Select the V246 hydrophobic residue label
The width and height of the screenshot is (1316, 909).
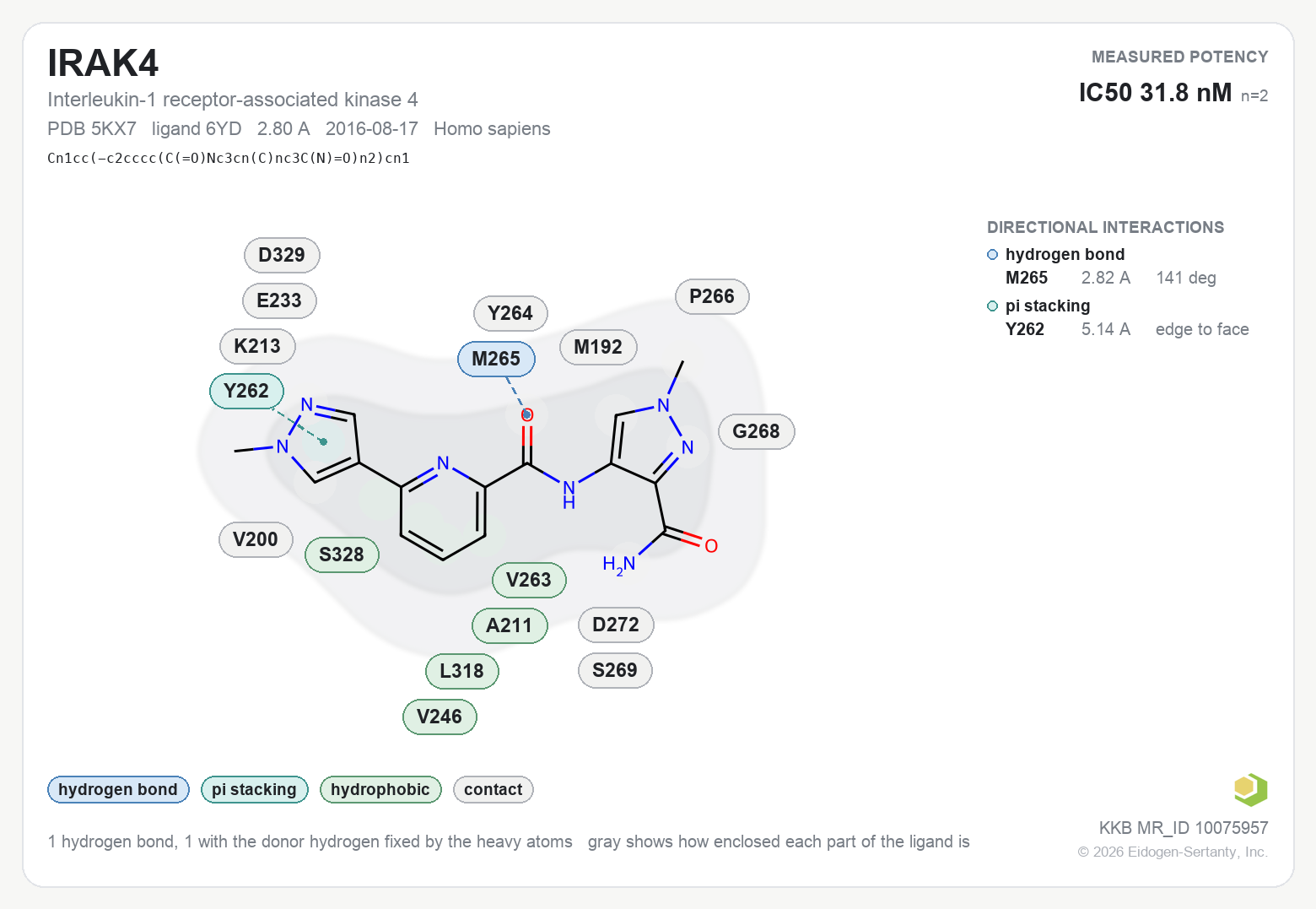coord(440,717)
